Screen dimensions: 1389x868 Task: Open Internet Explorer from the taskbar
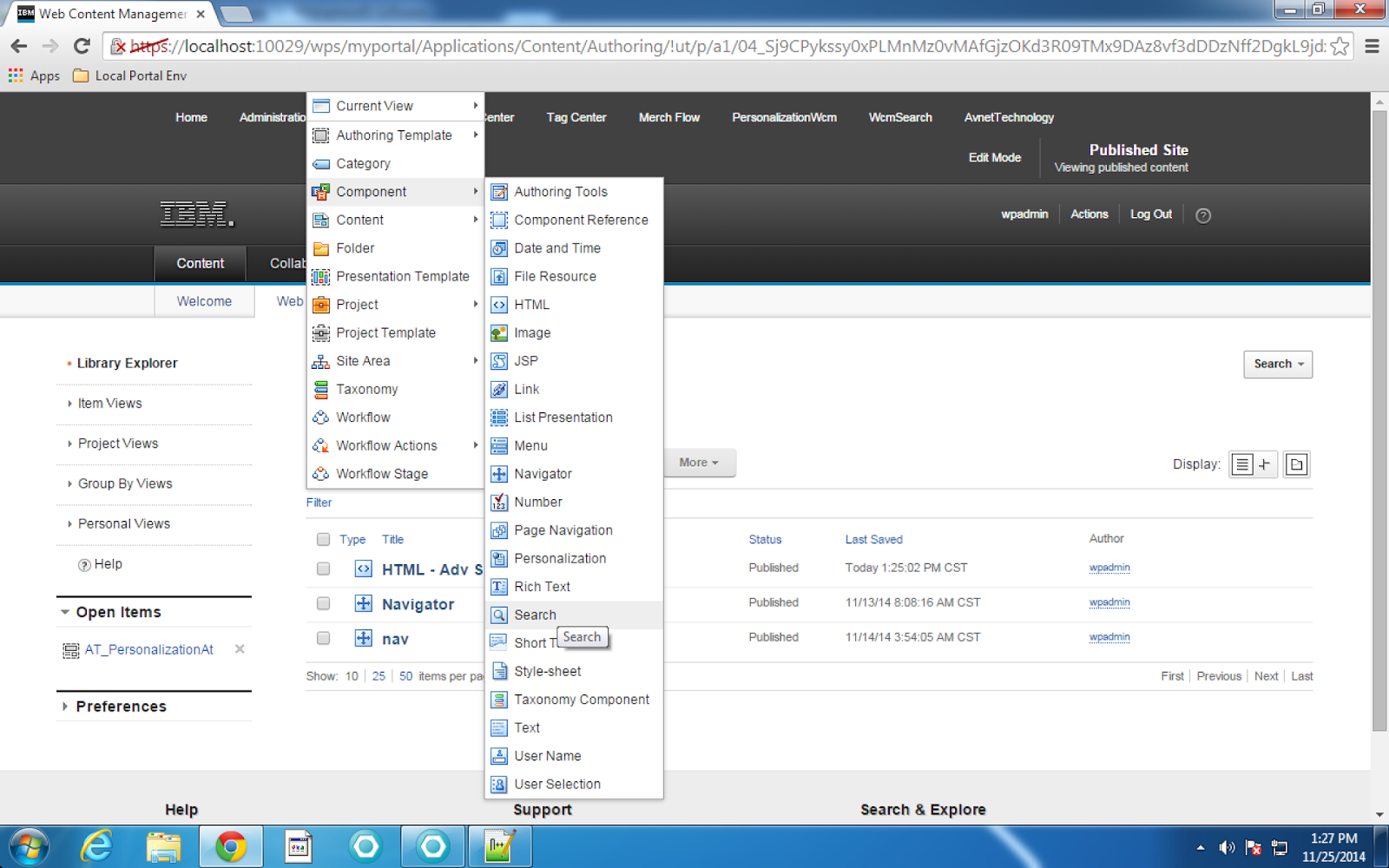point(97,846)
